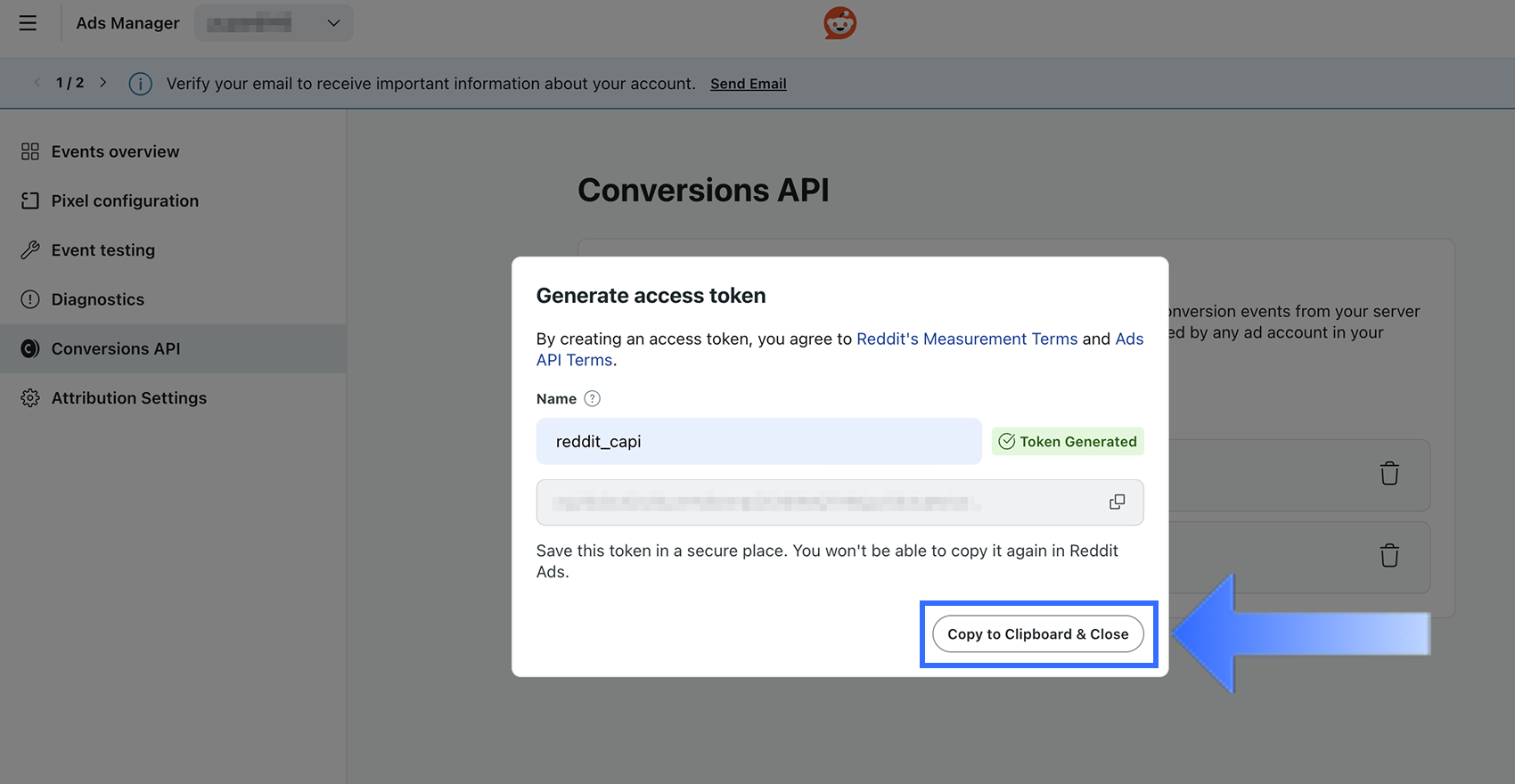The image size is (1515, 784).
Task: Open Diagnostics in sidebar
Action: [x=98, y=299]
